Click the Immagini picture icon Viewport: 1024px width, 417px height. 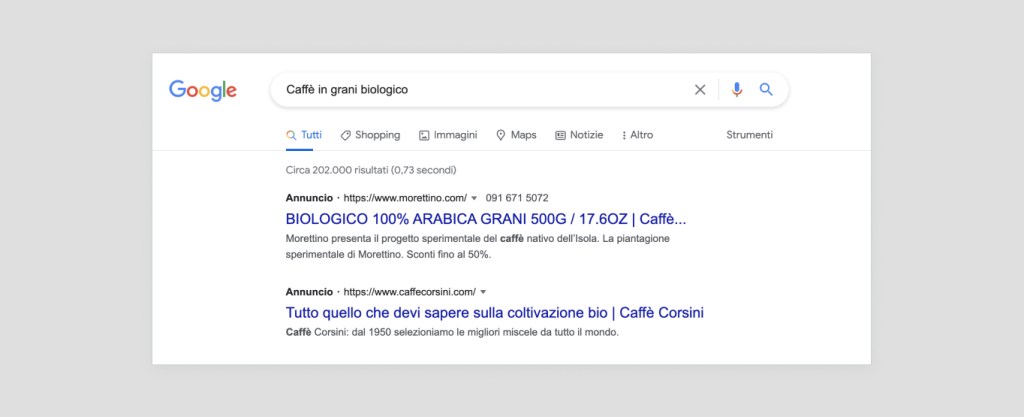[x=424, y=135]
